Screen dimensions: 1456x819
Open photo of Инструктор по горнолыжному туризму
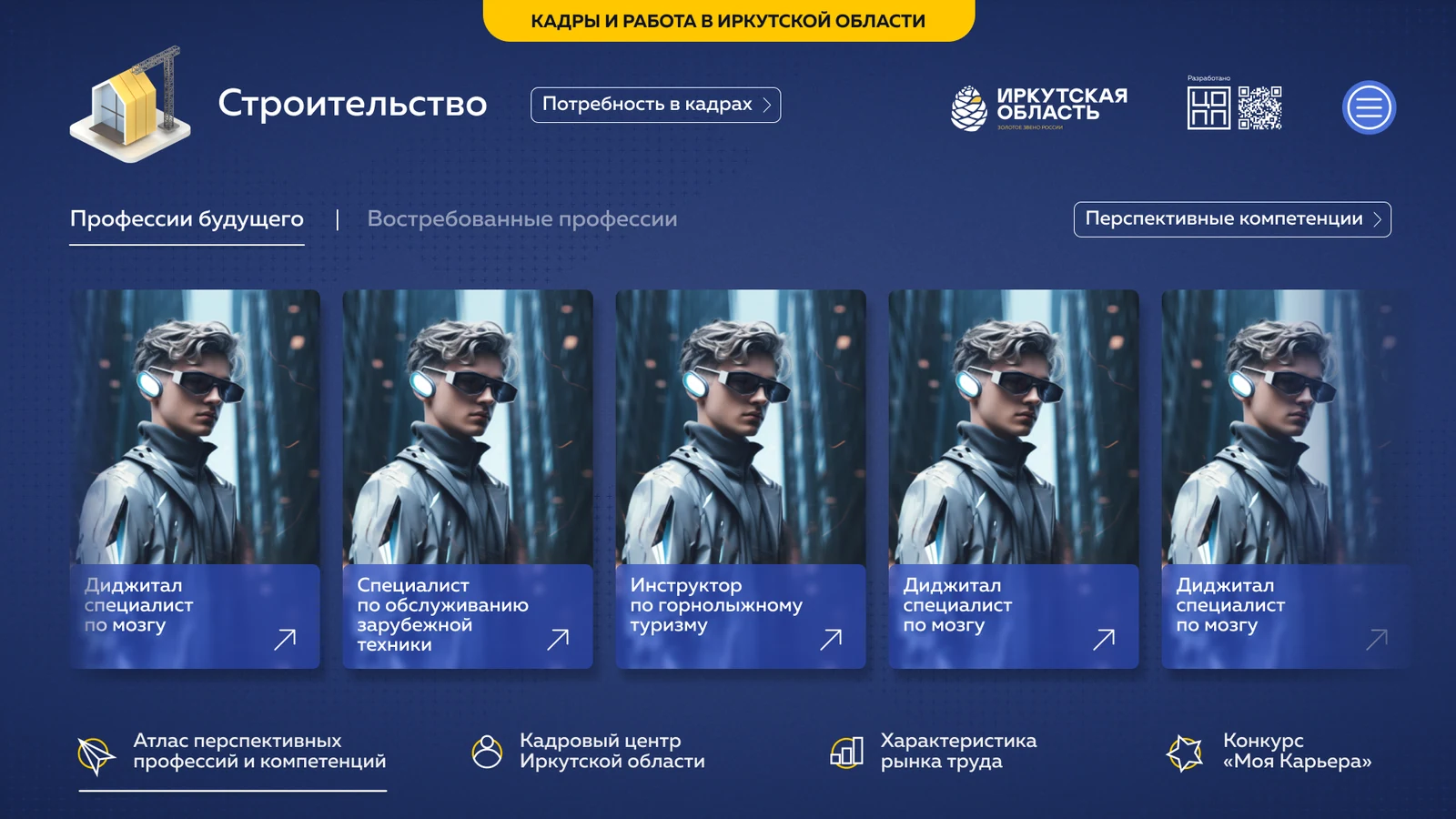tap(741, 427)
